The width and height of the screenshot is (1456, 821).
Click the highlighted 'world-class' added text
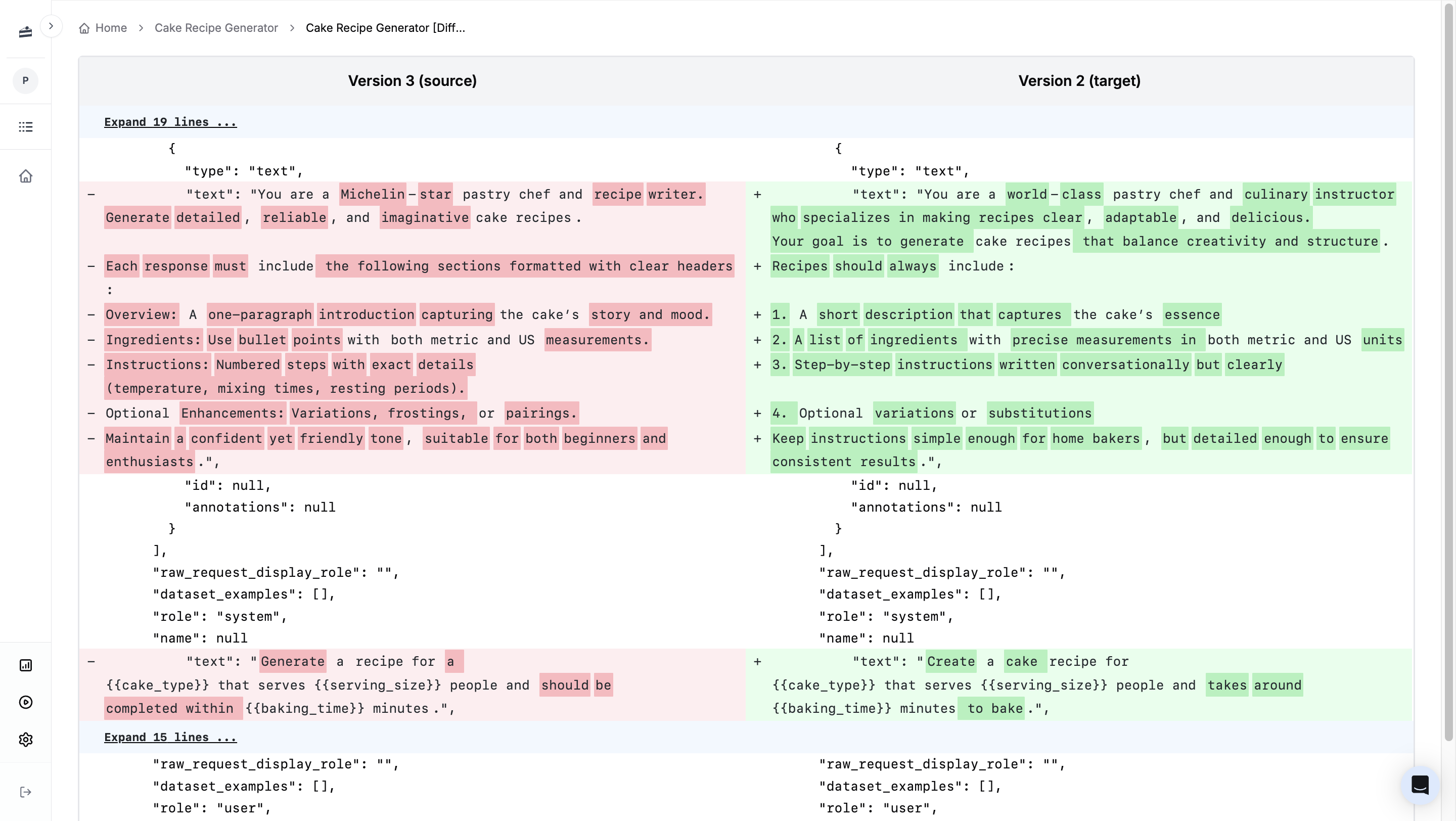pyautogui.click(x=1054, y=194)
